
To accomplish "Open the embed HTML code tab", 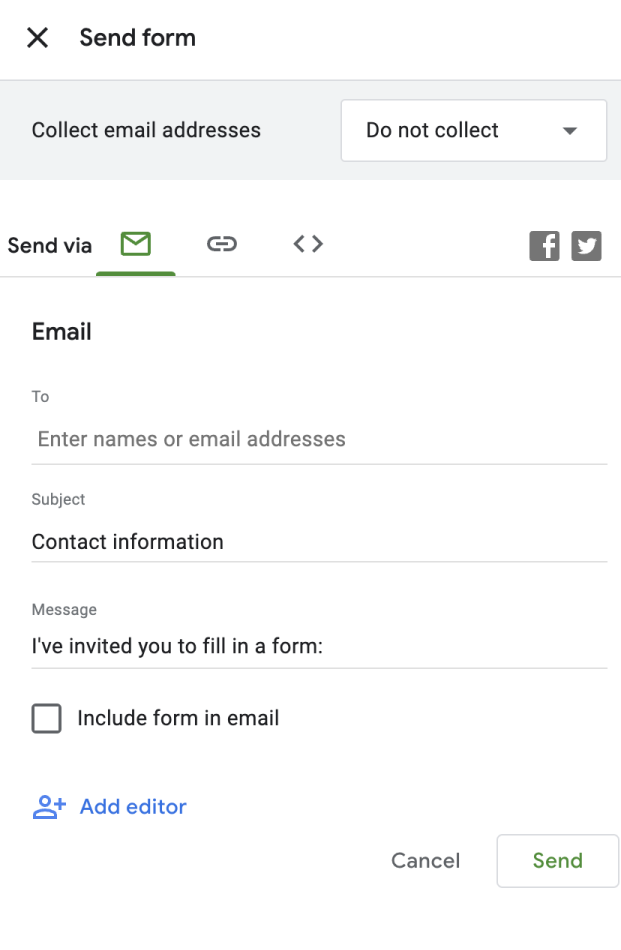I will tap(308, 244).
